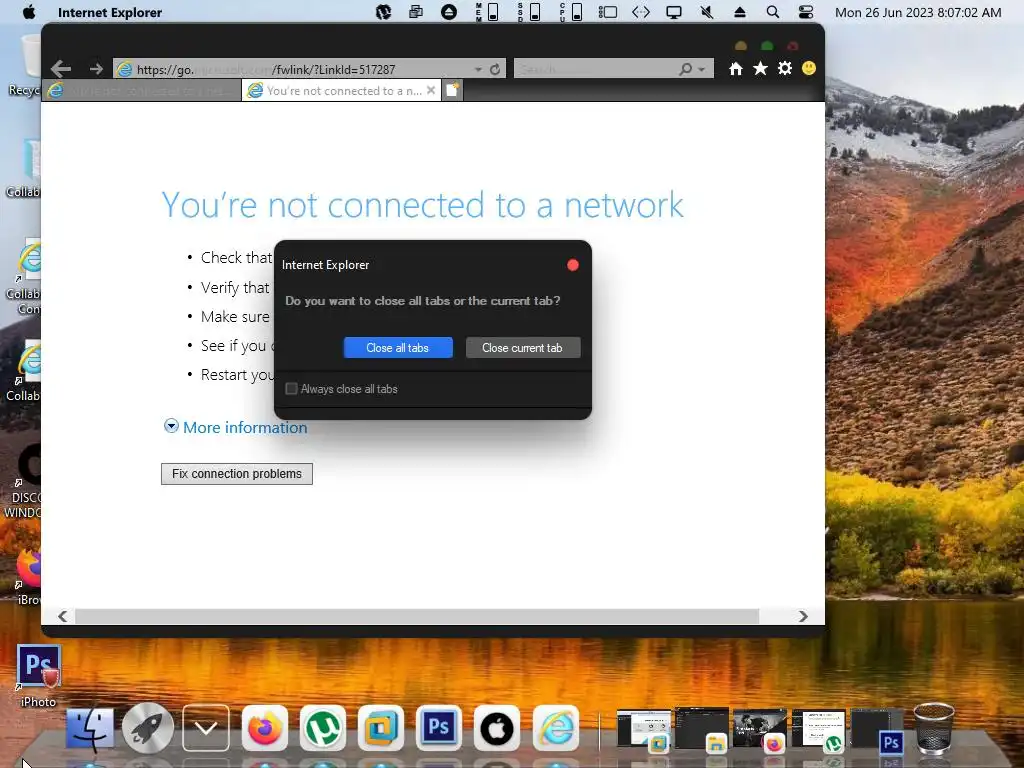
Task: Click the code brackets icon in menu bar
Action: pos(641,12)
